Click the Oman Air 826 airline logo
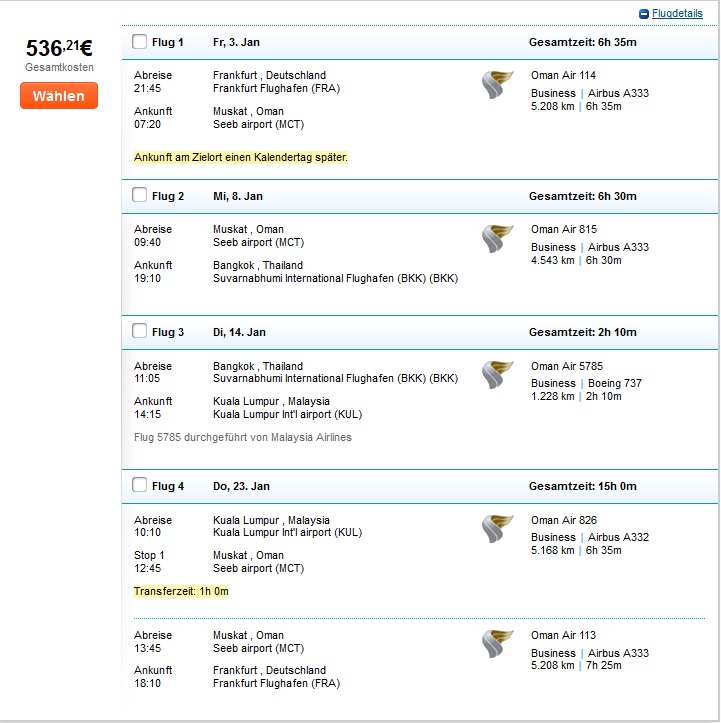This screenshot has height=723, width=721. point(497,529)
